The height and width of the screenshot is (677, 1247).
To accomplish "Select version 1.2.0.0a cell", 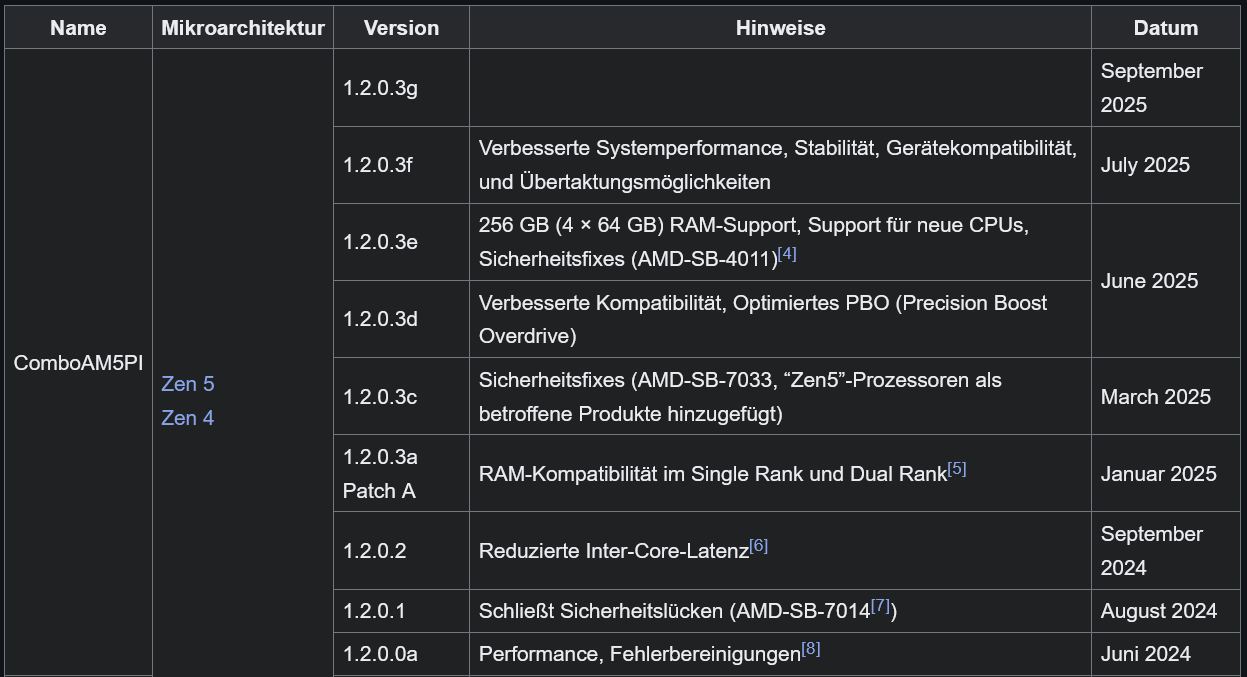I will 380,654.
